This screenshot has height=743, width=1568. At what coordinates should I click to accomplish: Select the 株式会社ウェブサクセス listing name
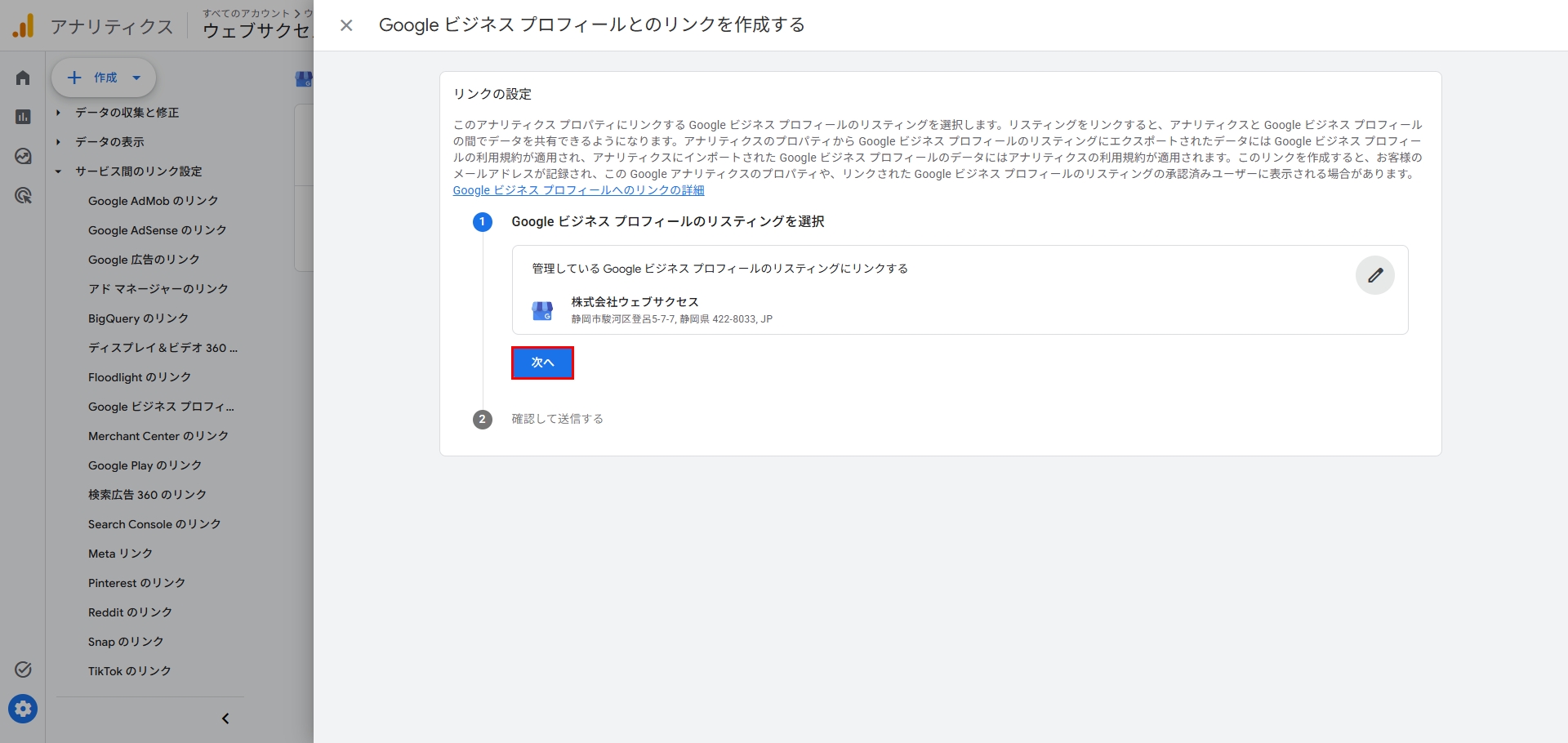[x=635, y=302]
